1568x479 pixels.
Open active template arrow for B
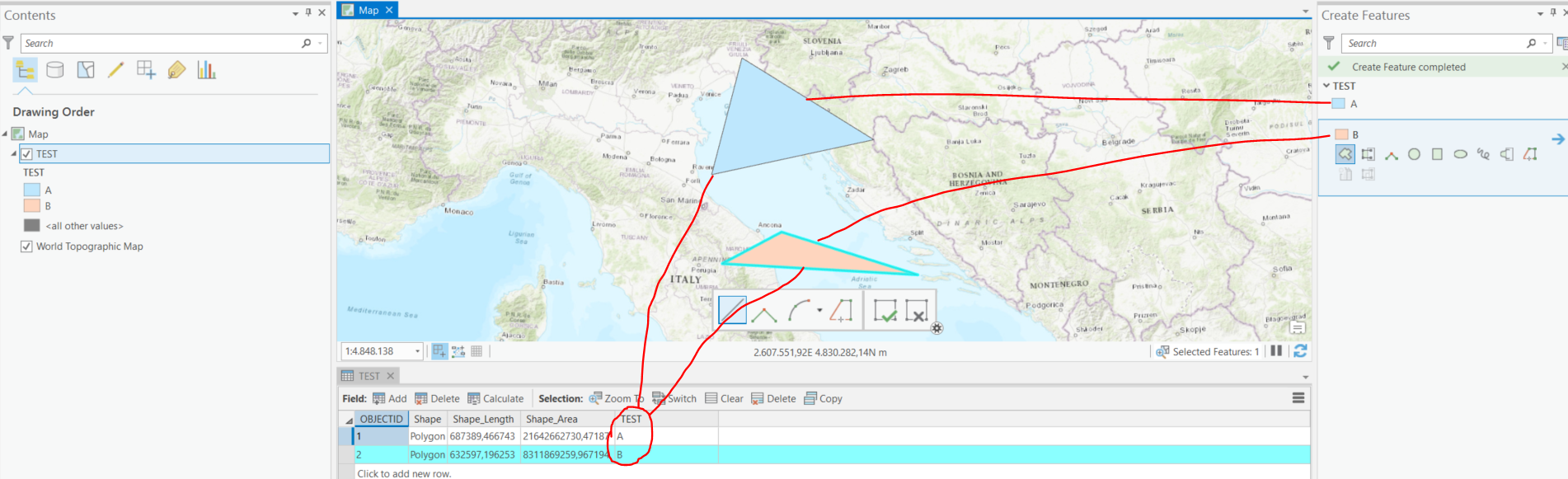[1557, 139]
